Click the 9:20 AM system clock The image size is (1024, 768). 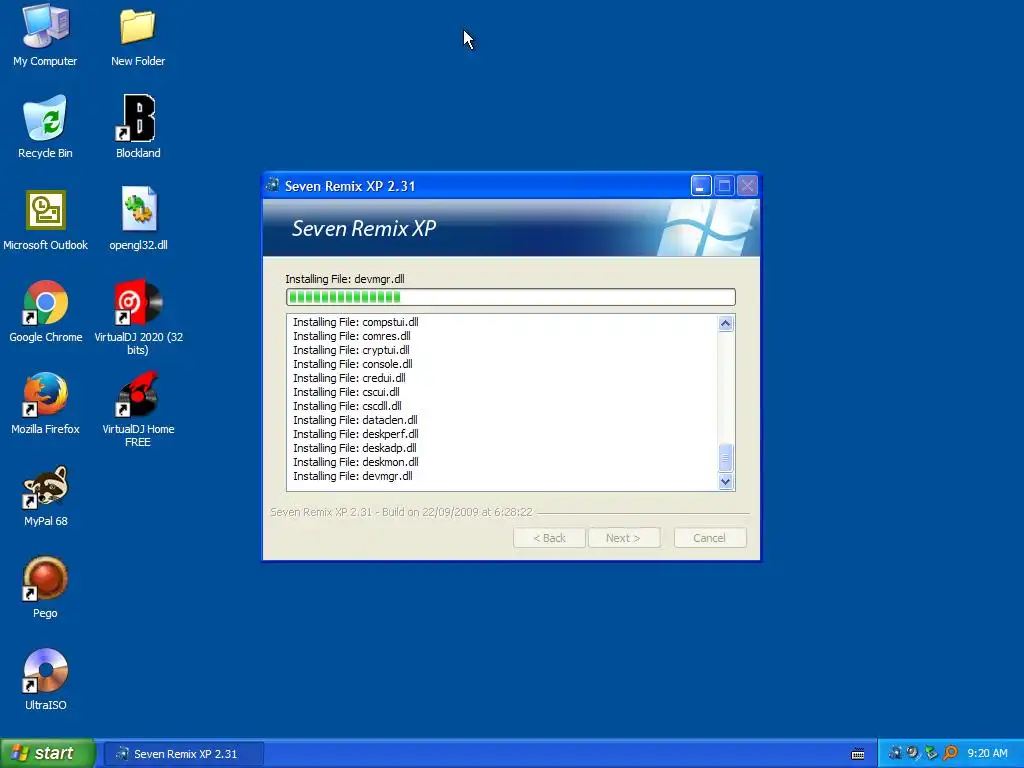tap(987, 753)
